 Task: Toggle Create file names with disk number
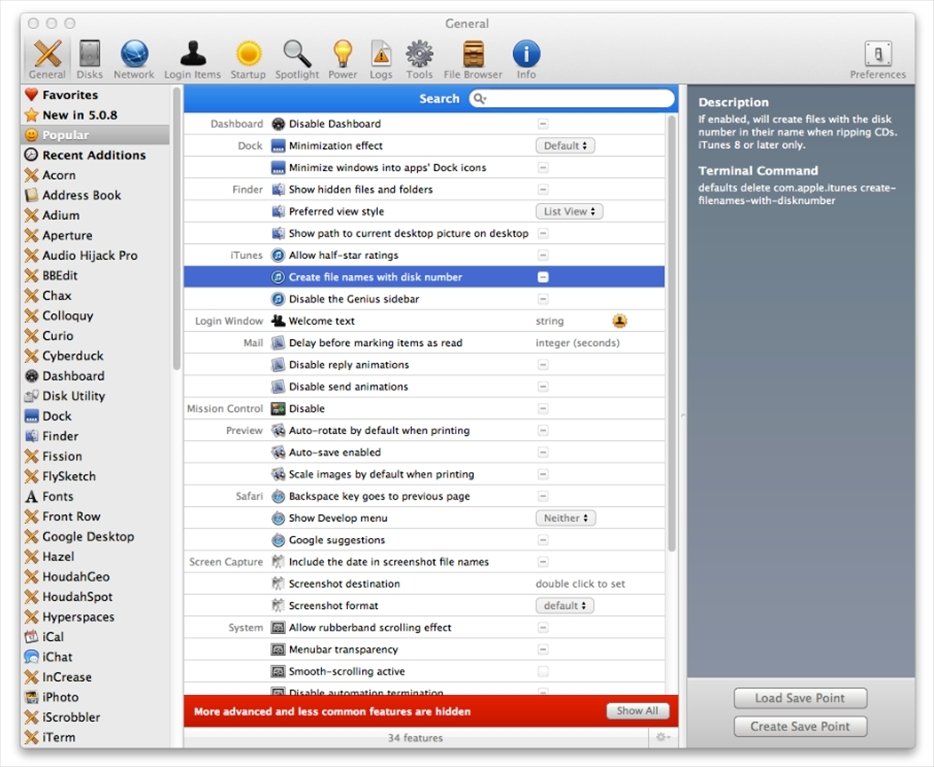[543, 277]
